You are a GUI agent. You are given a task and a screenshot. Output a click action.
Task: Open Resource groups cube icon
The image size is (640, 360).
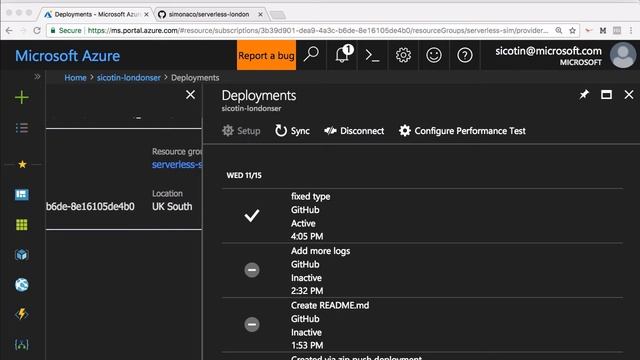click(x=22, y=255)
